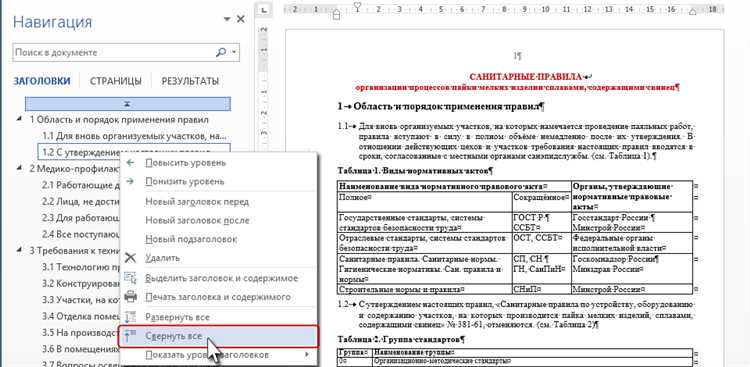Click table cell 'Федеральные органы исполнительной власти'

pyautogui.click(x=631, y=242)
